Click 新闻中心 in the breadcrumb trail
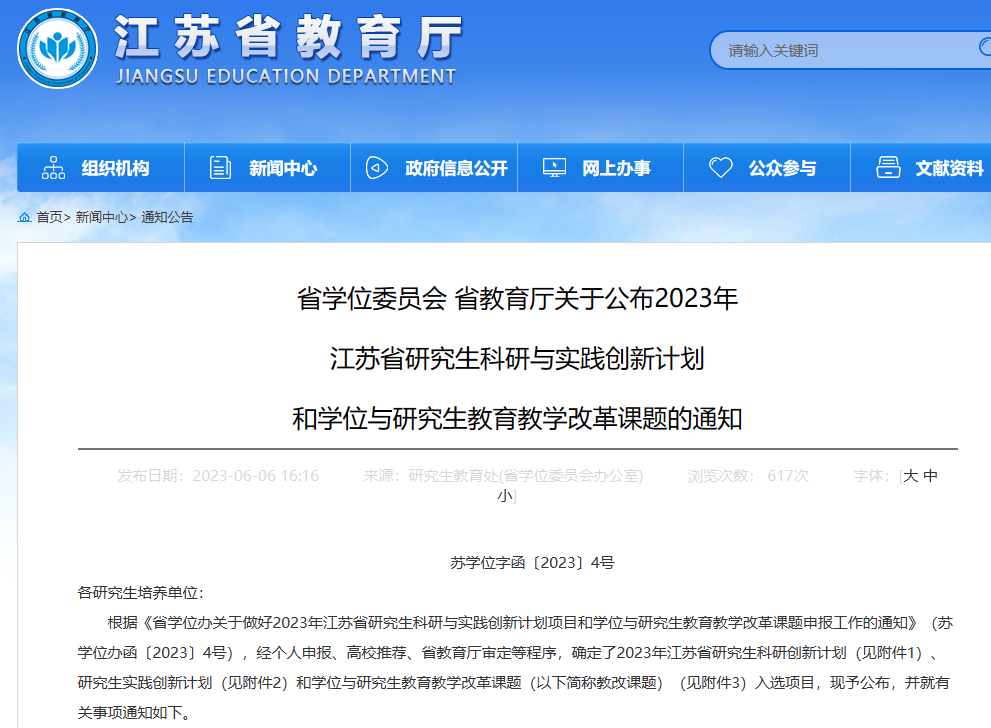This screenshot has width=991, height=728. (101, 217)
